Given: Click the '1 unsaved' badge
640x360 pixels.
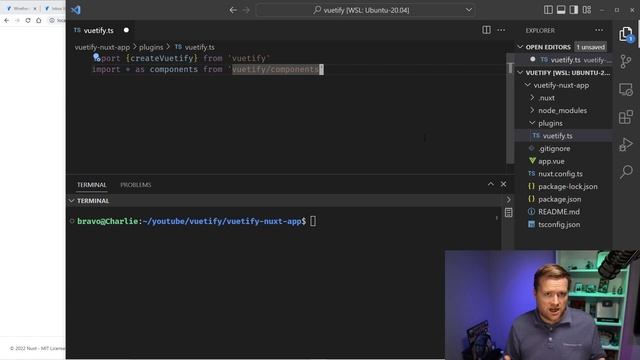Looking at the screenshot, I should click(x=590, y=47).
